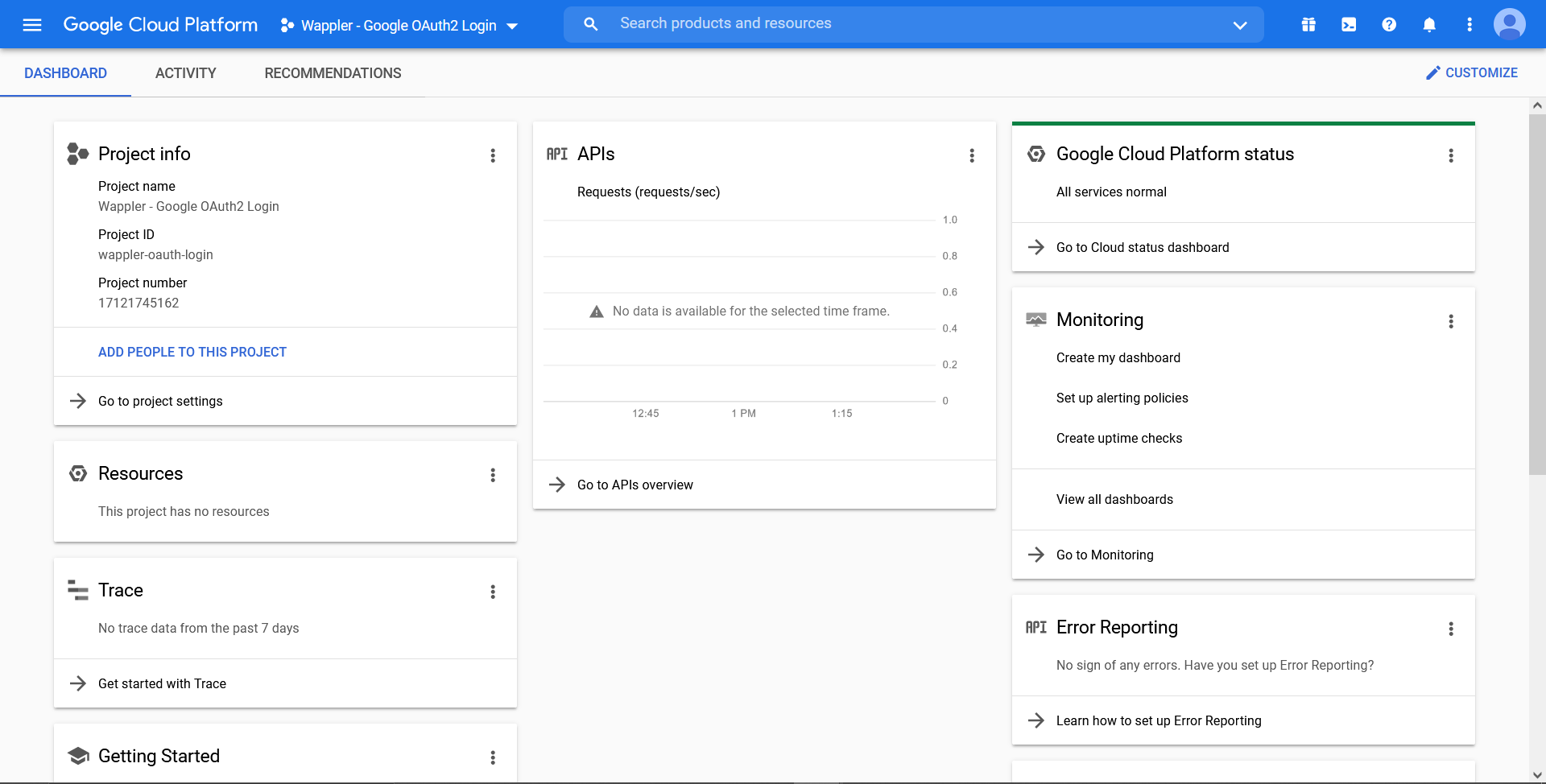The width and height of the screenshot is (1546, 784).
Task: Click Create uptime checks
Action: click(x=1119, y=438)
